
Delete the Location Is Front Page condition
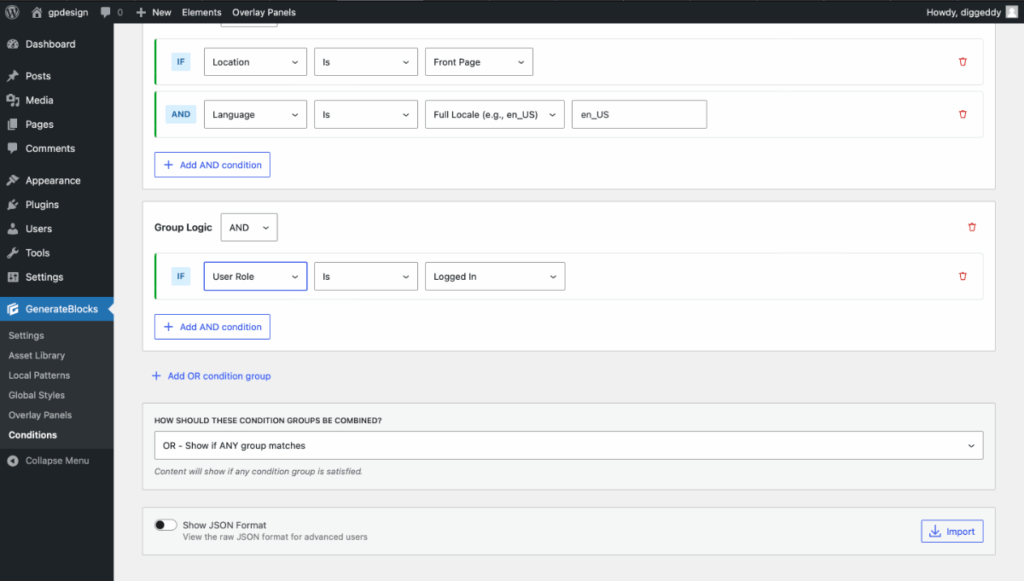coord(963,61)
